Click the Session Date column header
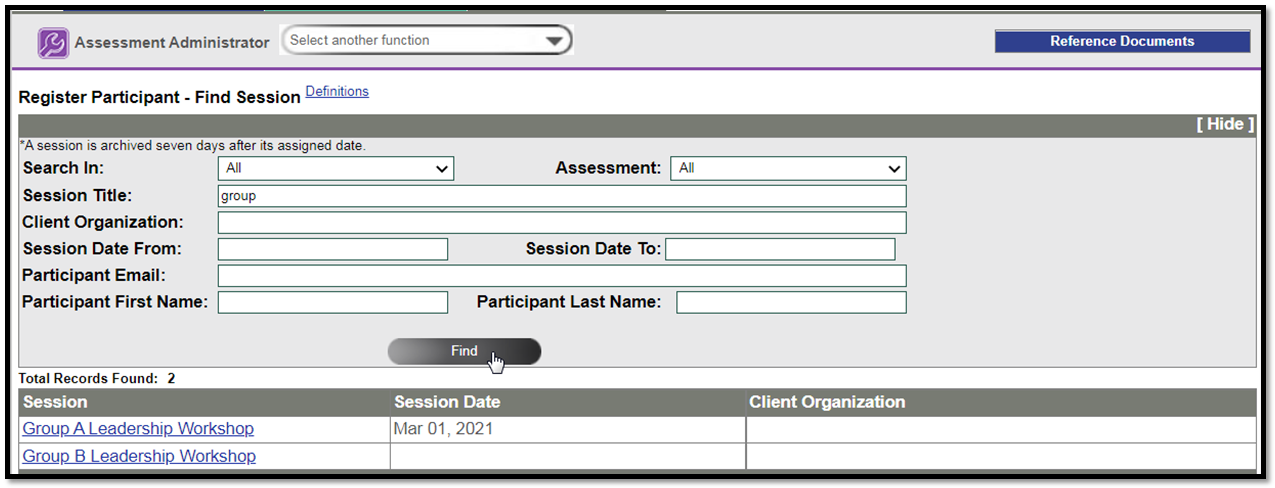 point(447,402)
